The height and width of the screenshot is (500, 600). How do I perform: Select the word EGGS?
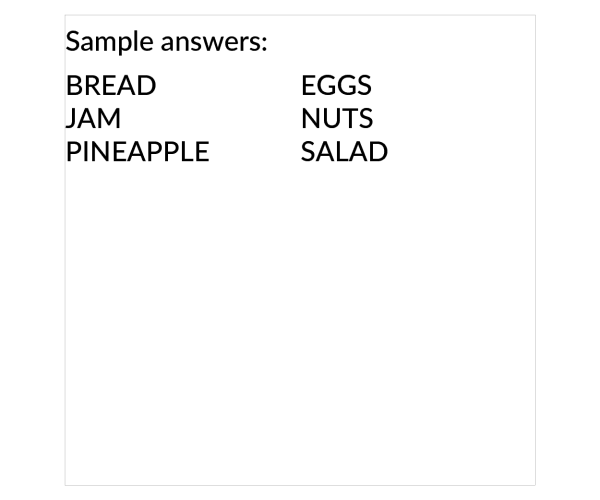click(336, 85)
